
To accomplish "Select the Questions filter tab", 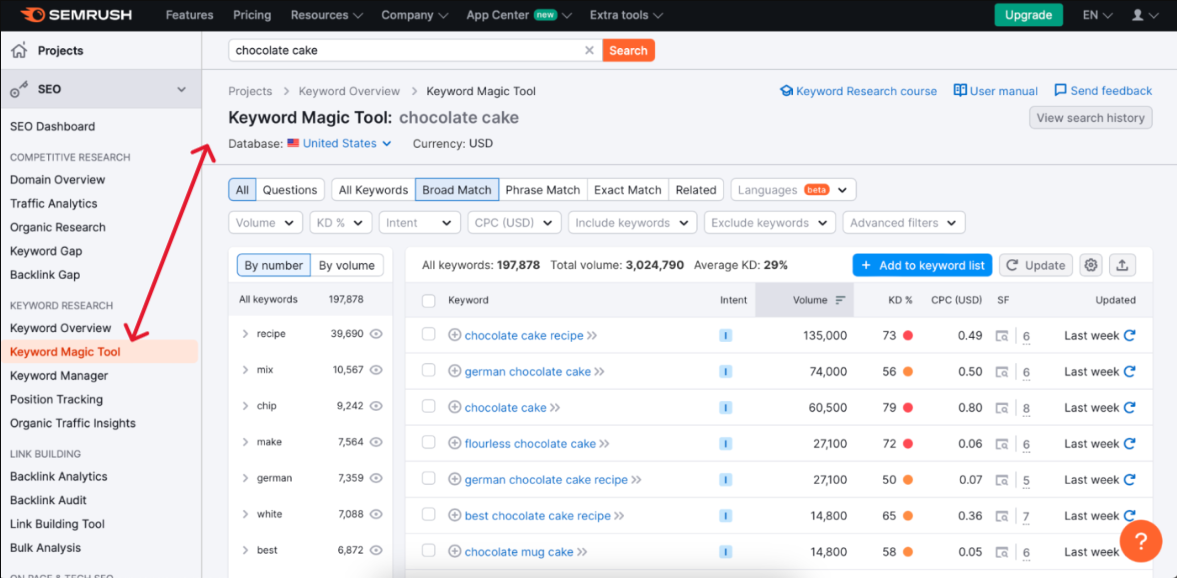I will click(290, 190).
